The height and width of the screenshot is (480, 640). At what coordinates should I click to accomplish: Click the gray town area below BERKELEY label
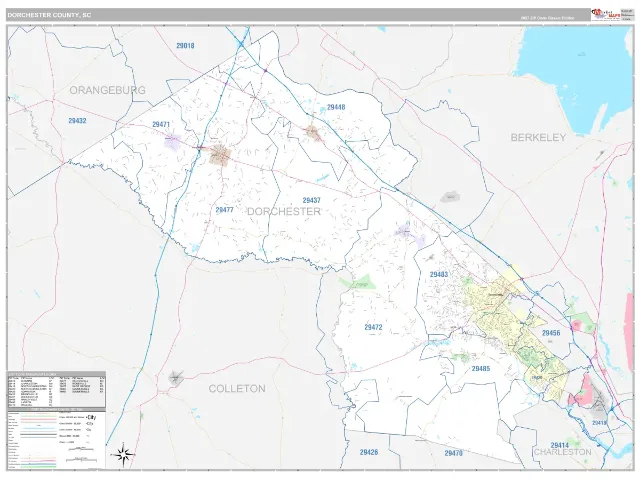point(451,197)
